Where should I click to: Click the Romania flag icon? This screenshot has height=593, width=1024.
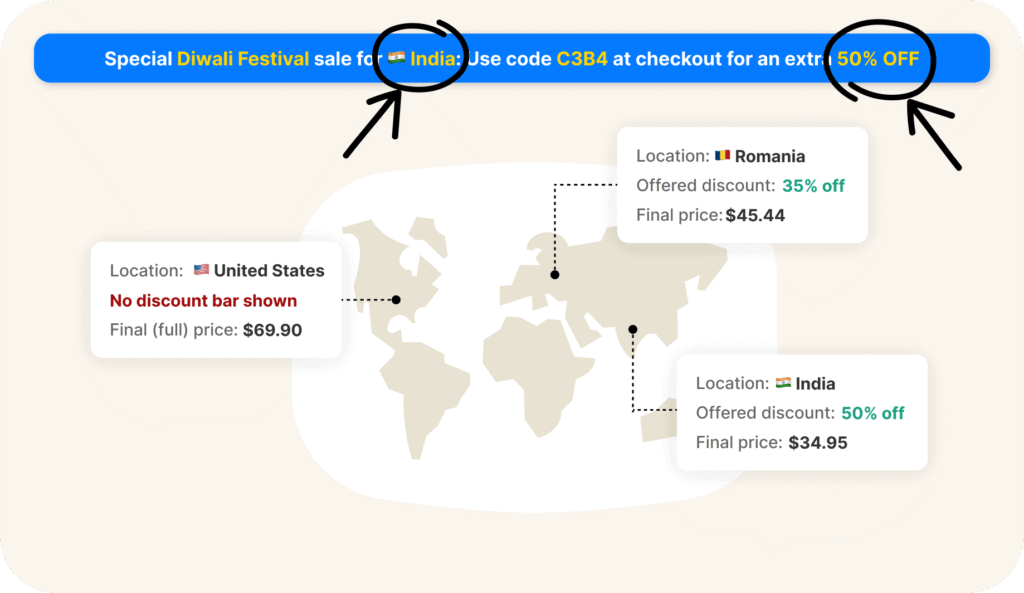[722, 156]
